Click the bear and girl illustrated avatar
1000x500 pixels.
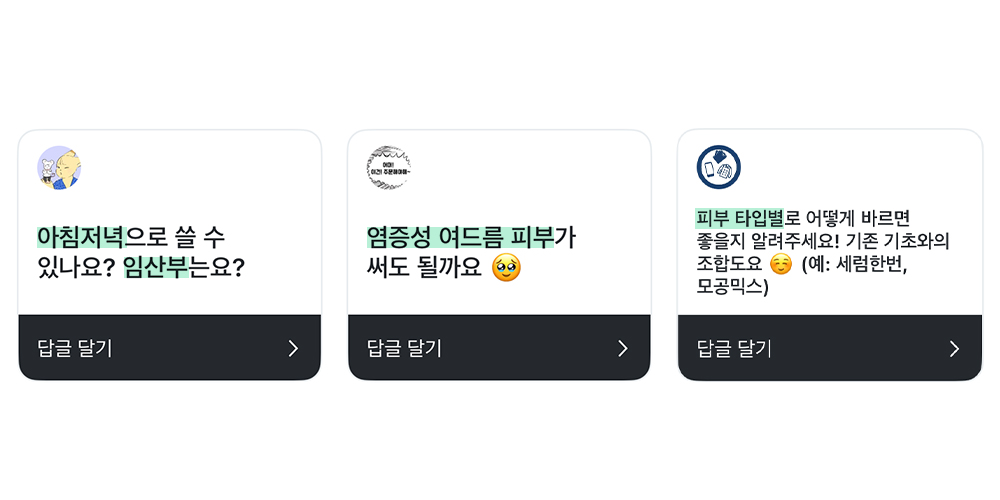(59, 168)
